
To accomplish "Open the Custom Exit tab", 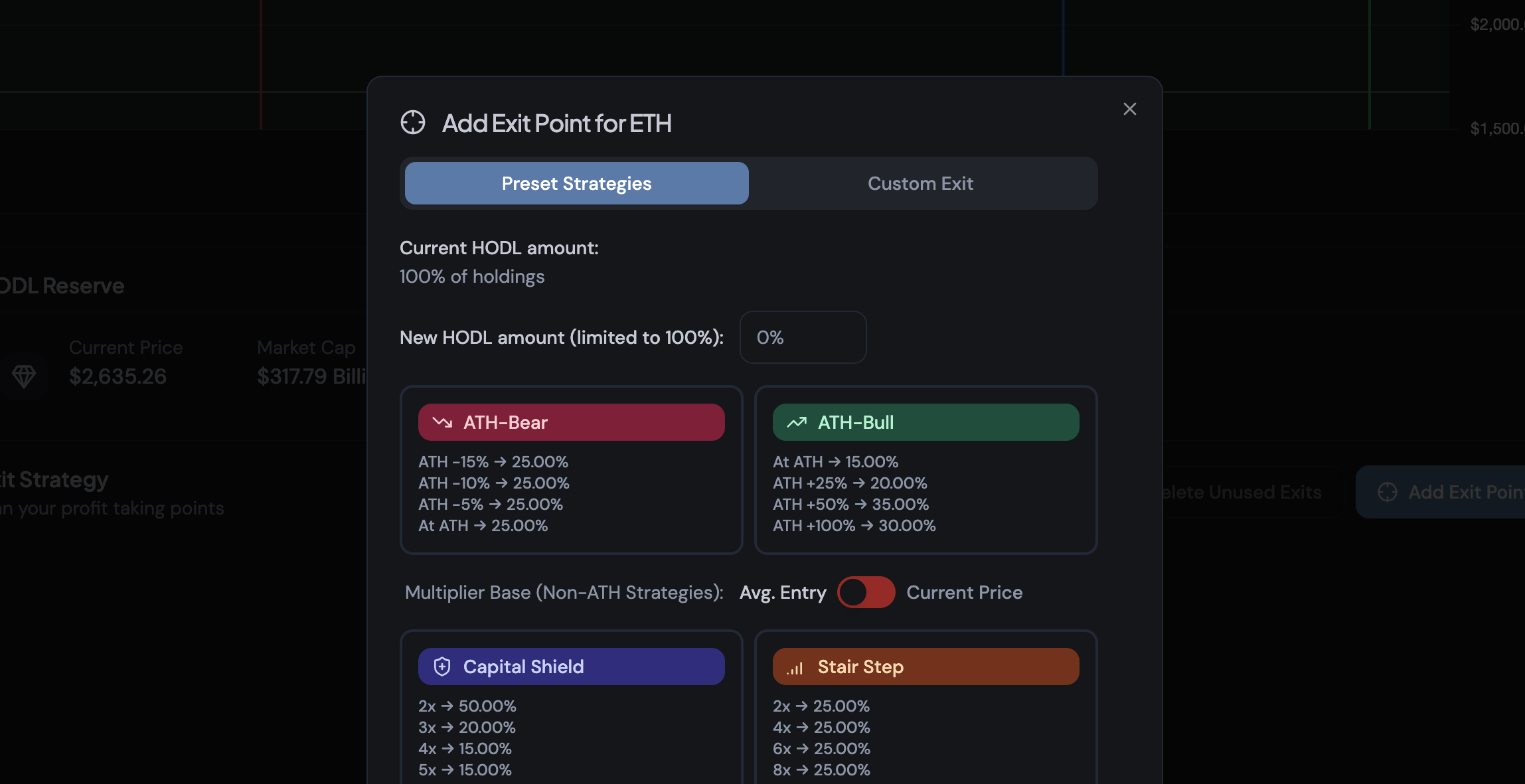I will 920,183.
